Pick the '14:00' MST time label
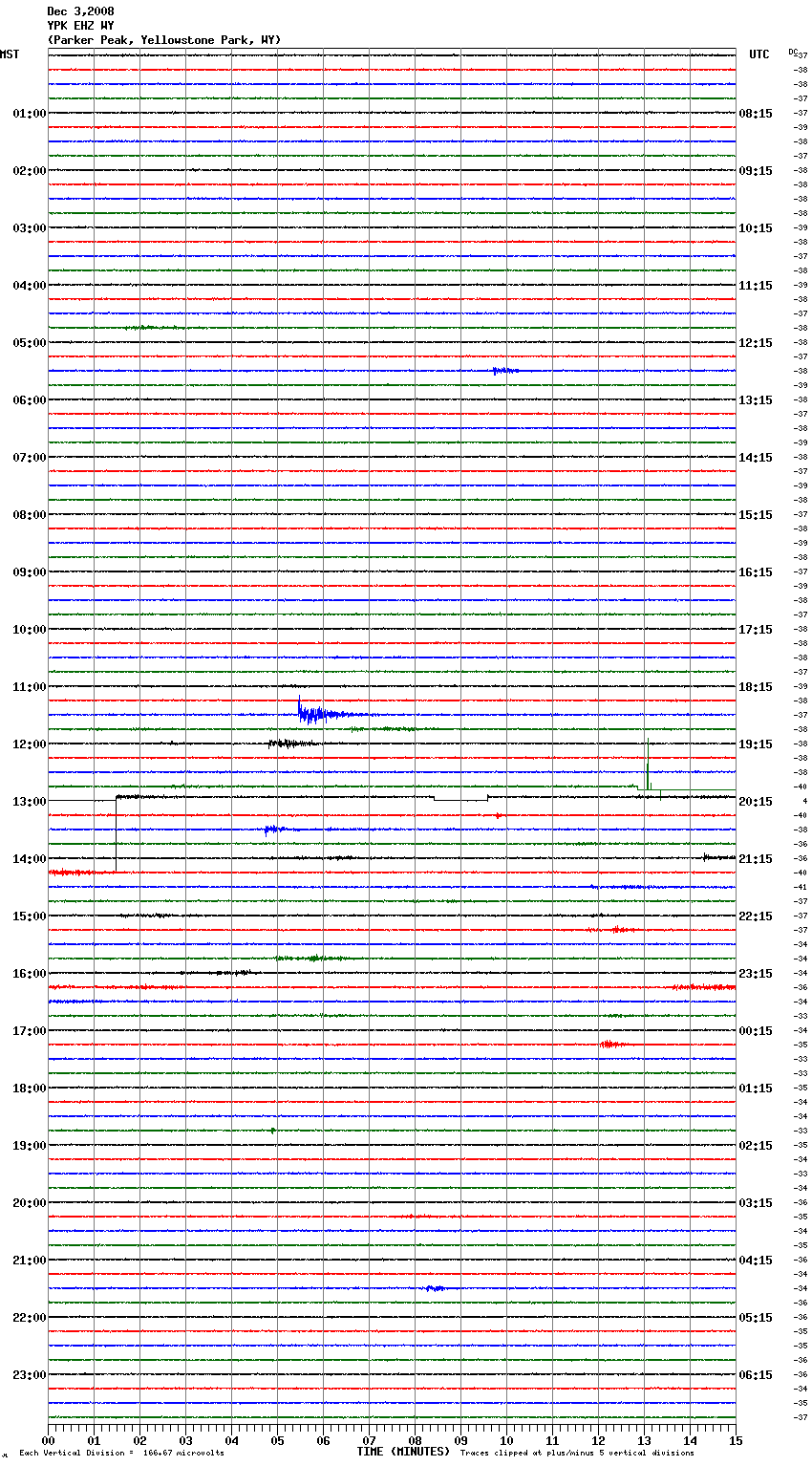The height and width of the screenshot is (1466, 812). 29,859
